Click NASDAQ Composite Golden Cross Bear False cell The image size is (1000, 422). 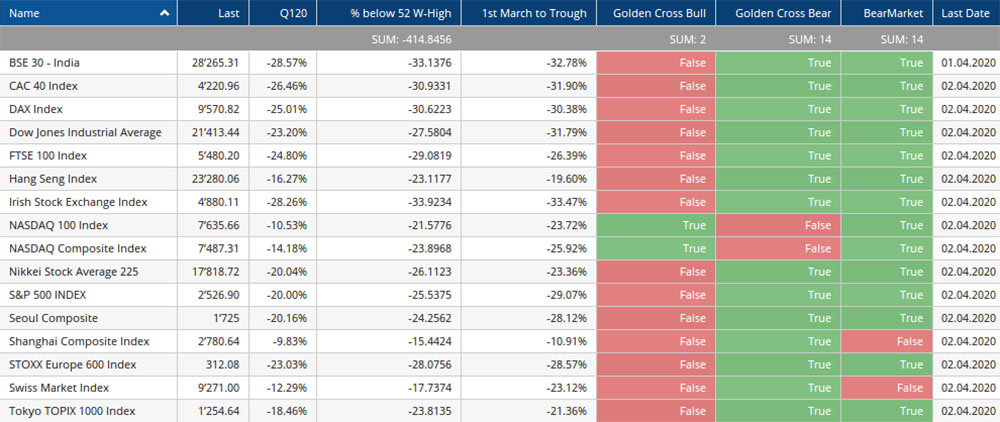(778, 248)
